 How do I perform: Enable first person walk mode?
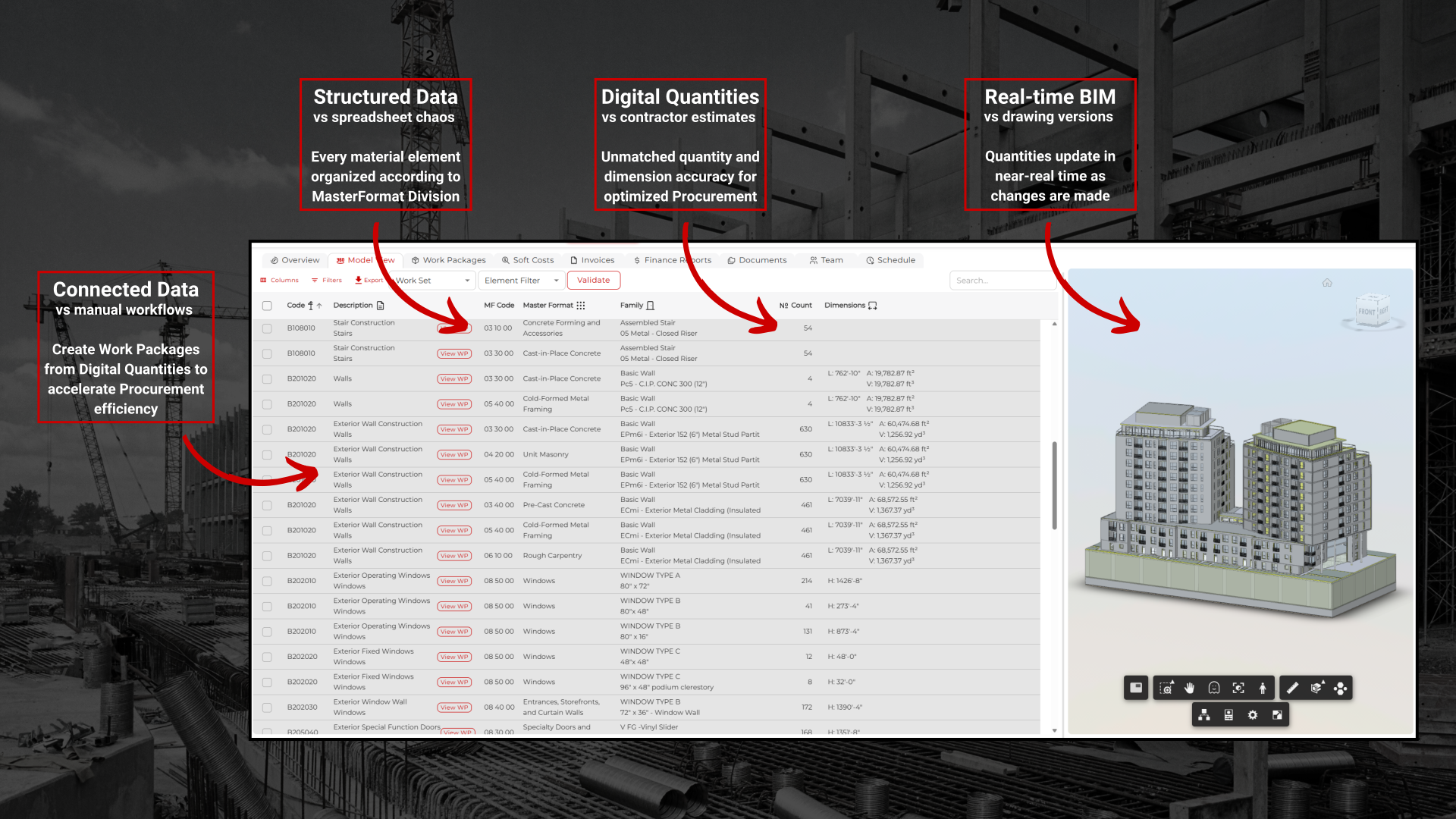pos(1263,688)
